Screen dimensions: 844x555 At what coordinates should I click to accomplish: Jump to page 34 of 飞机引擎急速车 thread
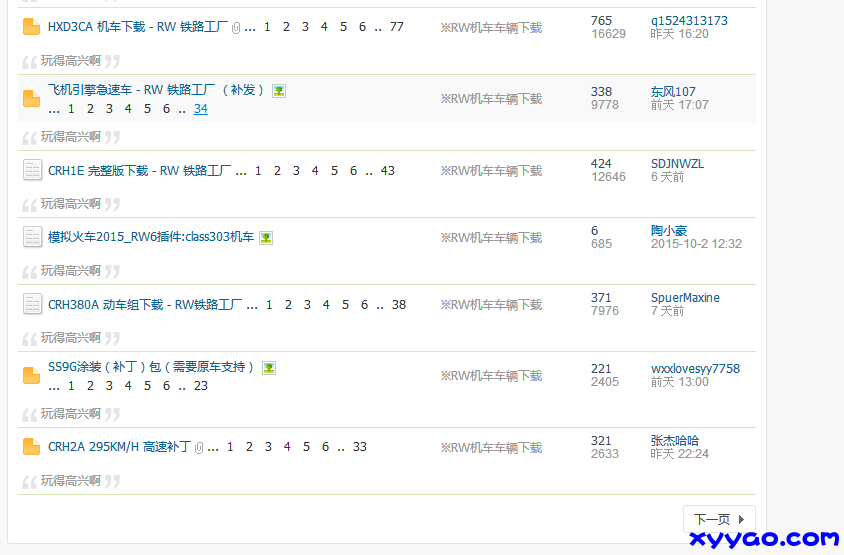tap(201, 109)
